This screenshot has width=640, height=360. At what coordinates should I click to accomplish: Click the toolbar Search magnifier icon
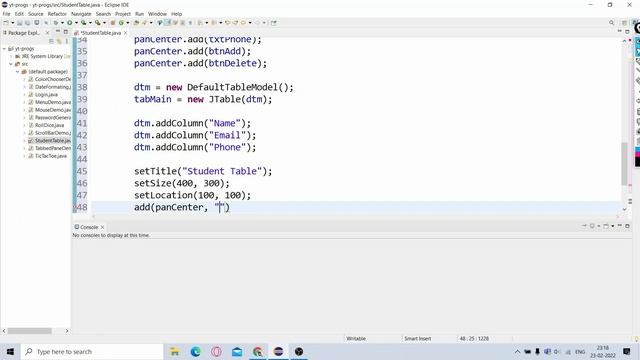pyautogui.click(x=611, y=23)
